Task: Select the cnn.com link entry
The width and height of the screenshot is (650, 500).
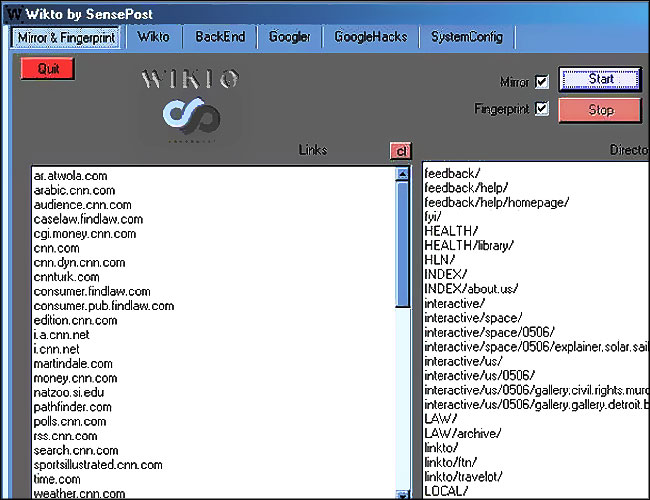Action: pyautogui.click(x=56, y=248)
